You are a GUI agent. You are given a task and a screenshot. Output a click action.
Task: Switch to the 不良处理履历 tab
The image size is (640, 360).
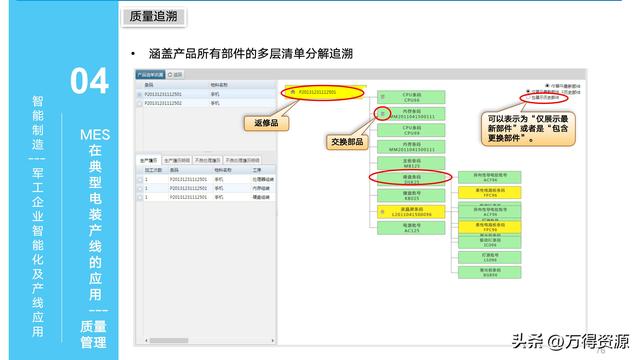pyautogui.click(x=207, y=160)
